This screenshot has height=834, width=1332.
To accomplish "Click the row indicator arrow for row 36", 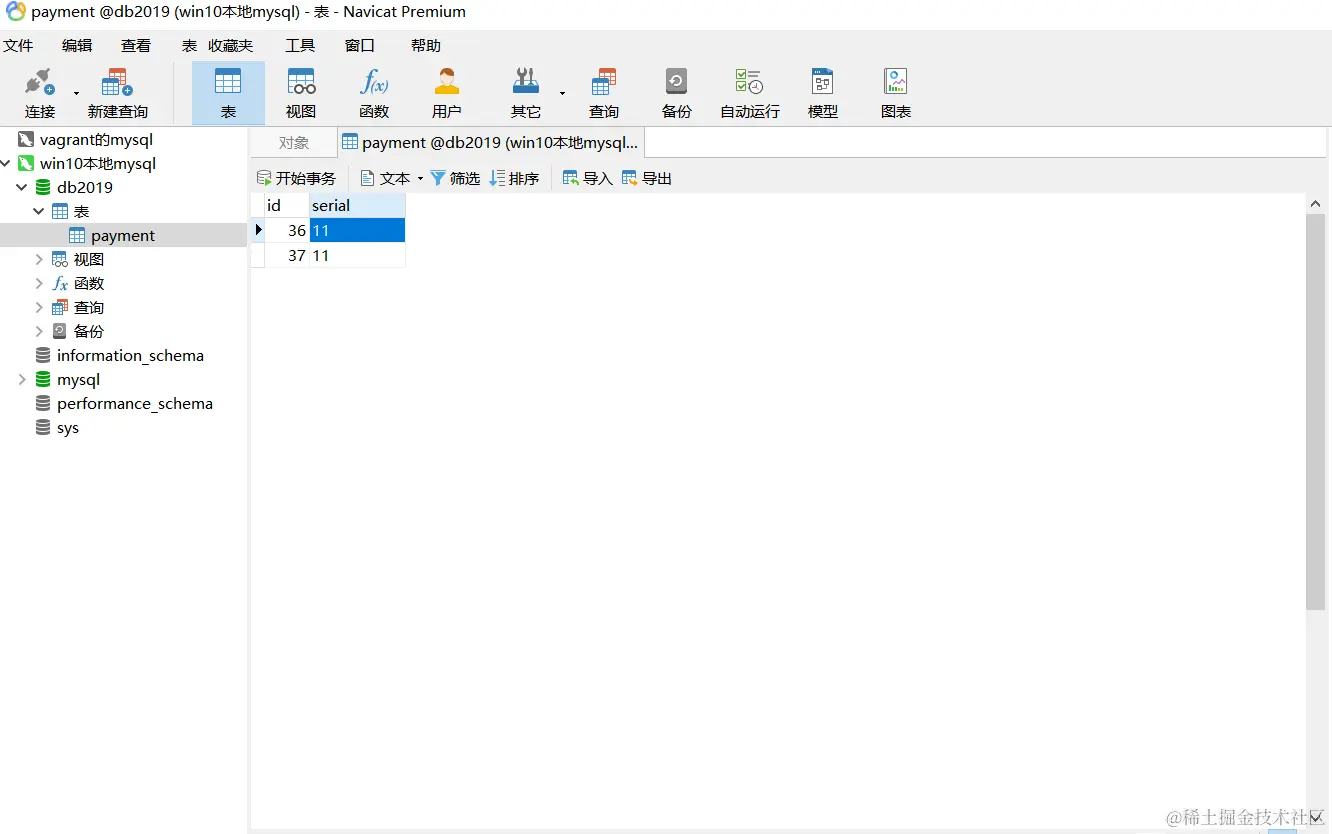I will (258, 230).
